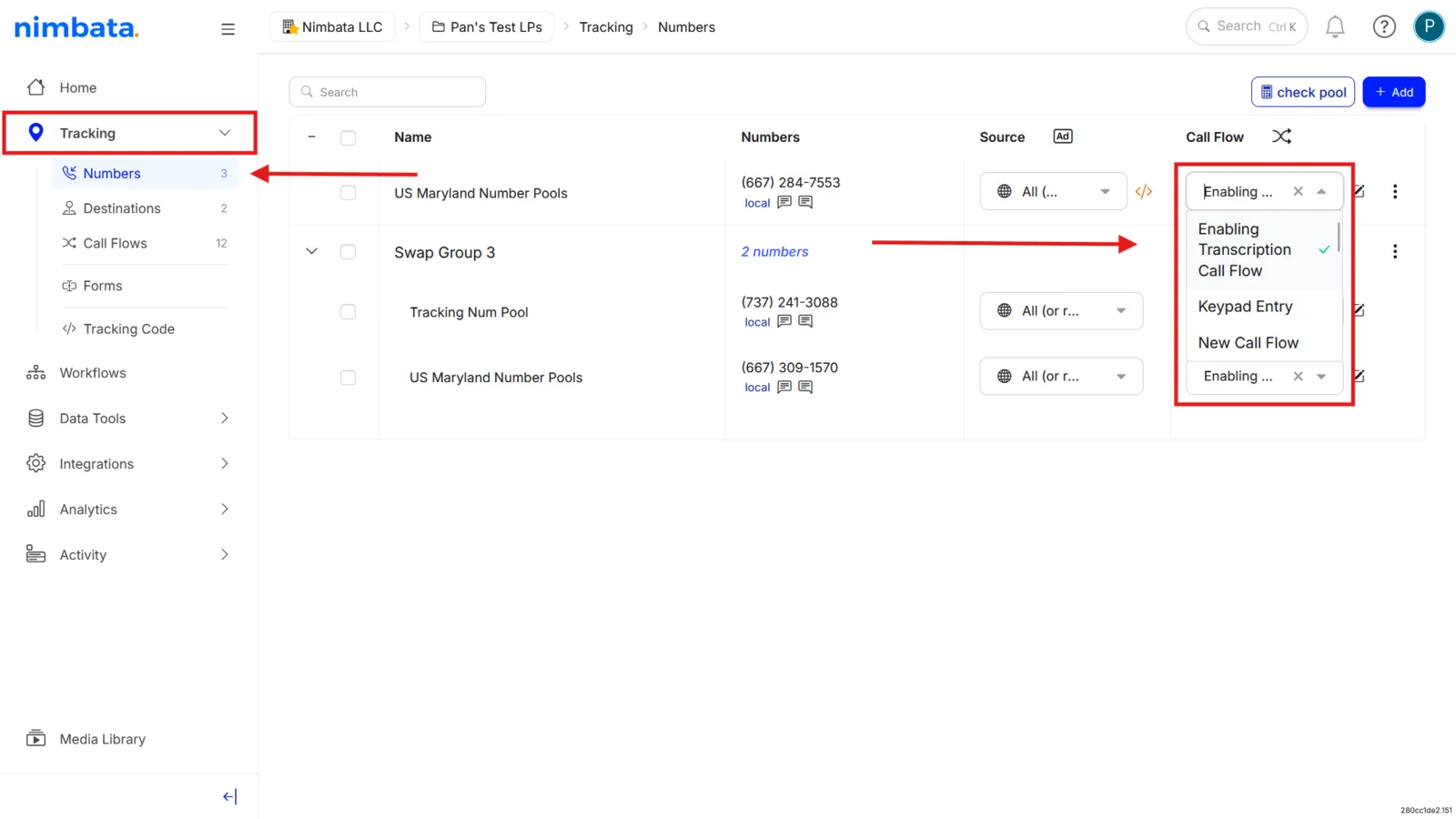Click the Ad icon beside the Source header
This screenshot has width=1456, height=819.
coord(1063,136)
